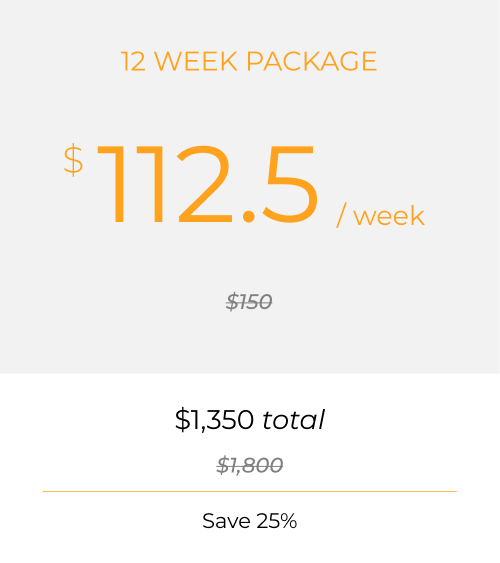Click the word 'Save' at the bottom
The image size is (500, 563).
(x=226, y=521)
